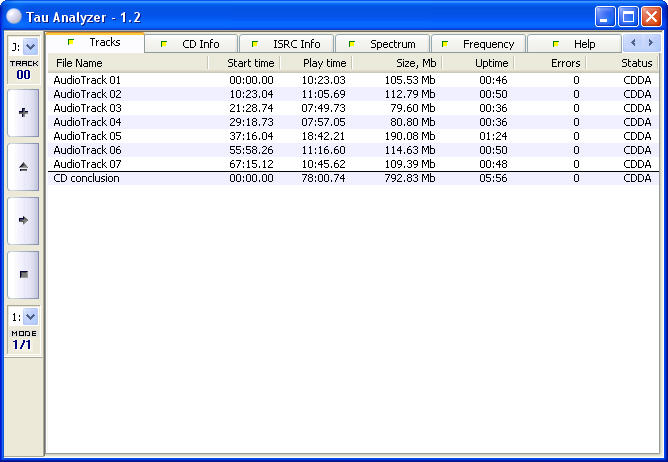
Task: Show the Frequency tab
Action: tap(479, 44)
